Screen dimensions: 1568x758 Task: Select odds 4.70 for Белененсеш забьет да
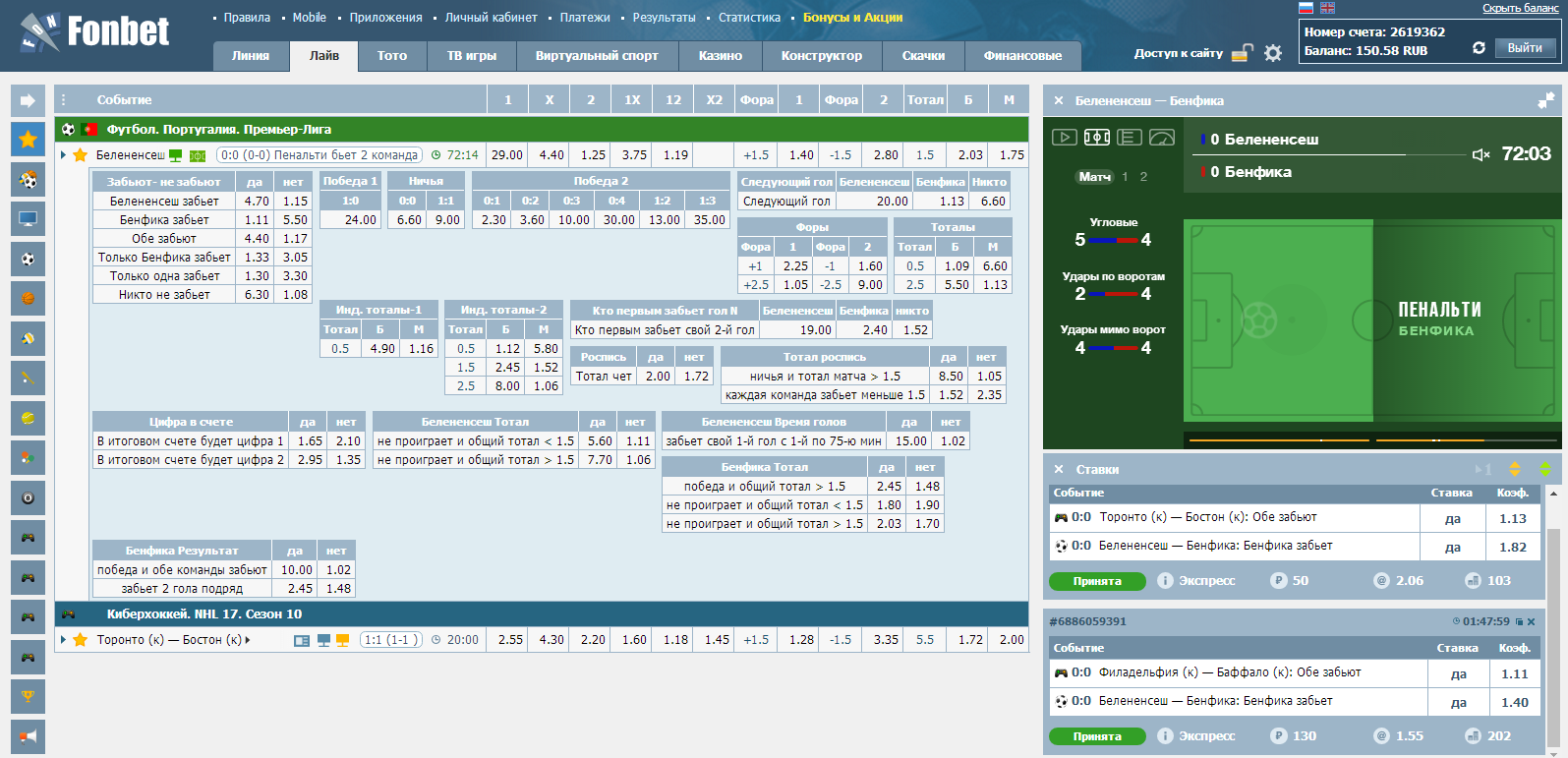pyautogui.click(x=257, y=202)
